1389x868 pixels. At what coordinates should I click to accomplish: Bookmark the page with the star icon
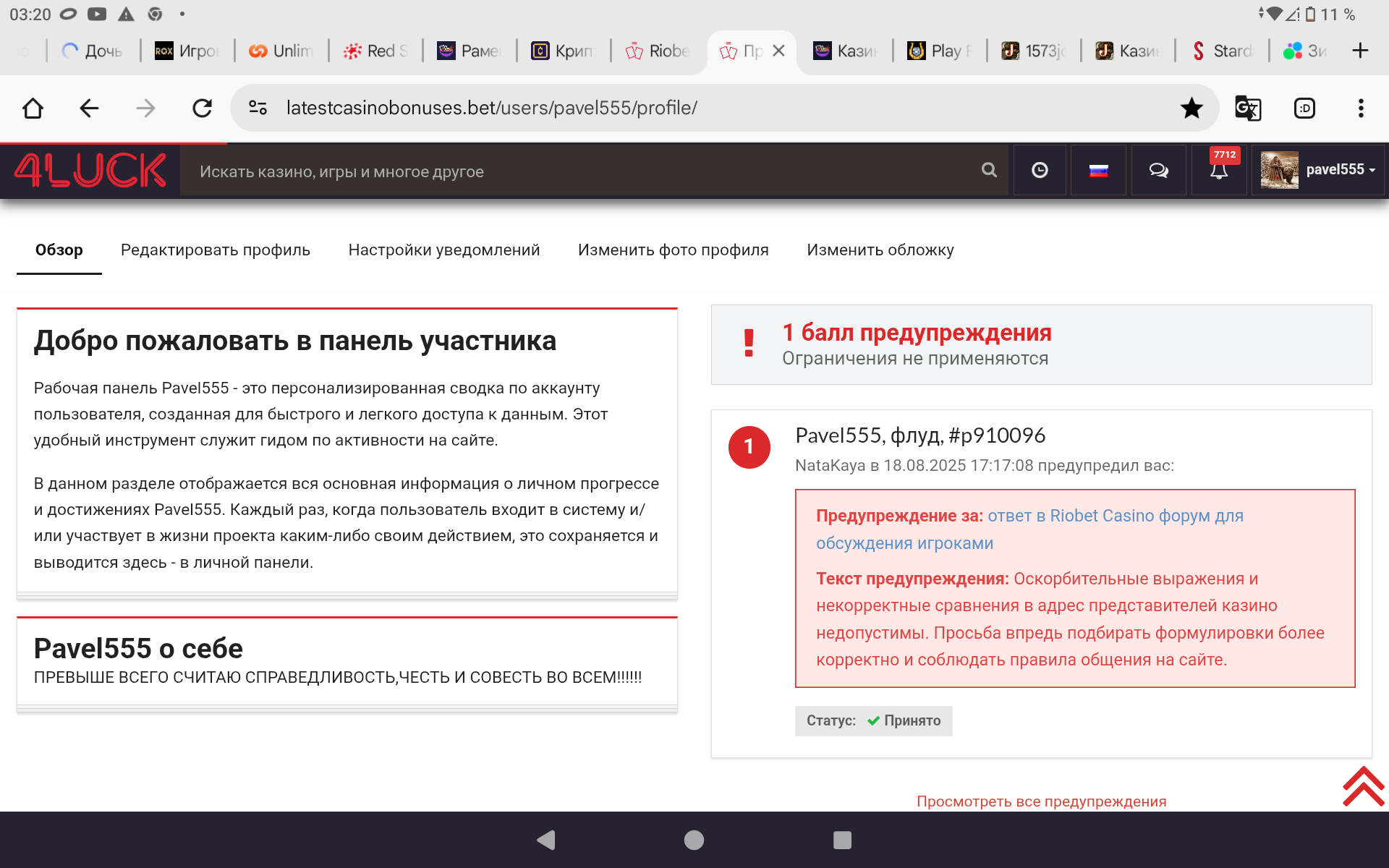1192,109
